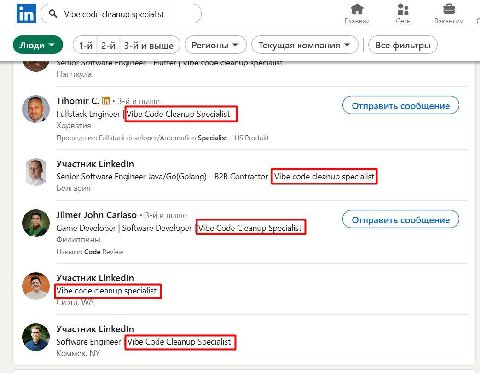The height and width of the screenshot is (373, 480).
Task: Click Jilmer John Carlaso profile photo
Action: tap(36, 223)
